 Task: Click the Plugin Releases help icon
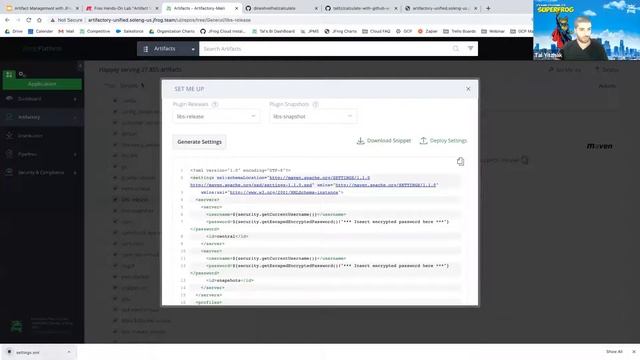[215, 104]
